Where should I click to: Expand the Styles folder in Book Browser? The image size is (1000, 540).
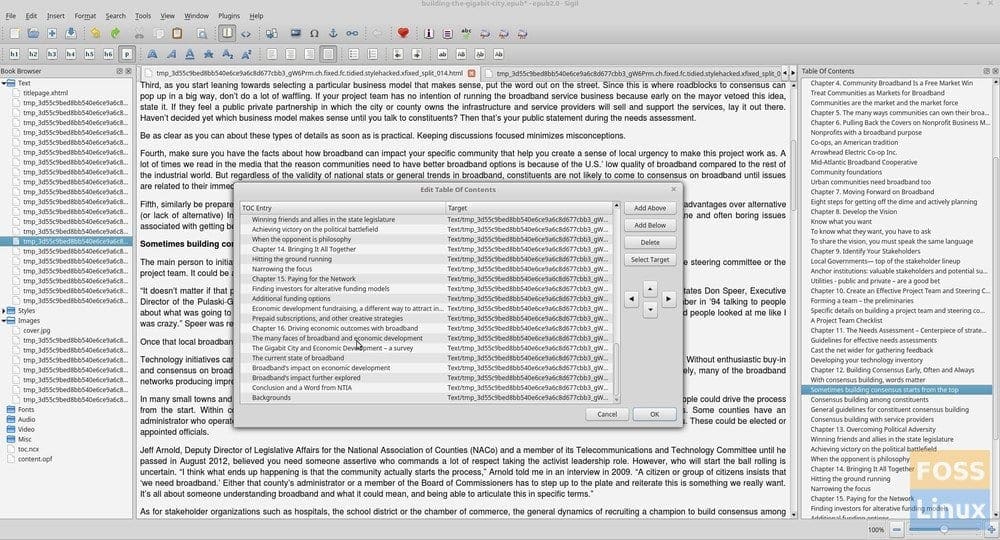[x=4, y=310]
